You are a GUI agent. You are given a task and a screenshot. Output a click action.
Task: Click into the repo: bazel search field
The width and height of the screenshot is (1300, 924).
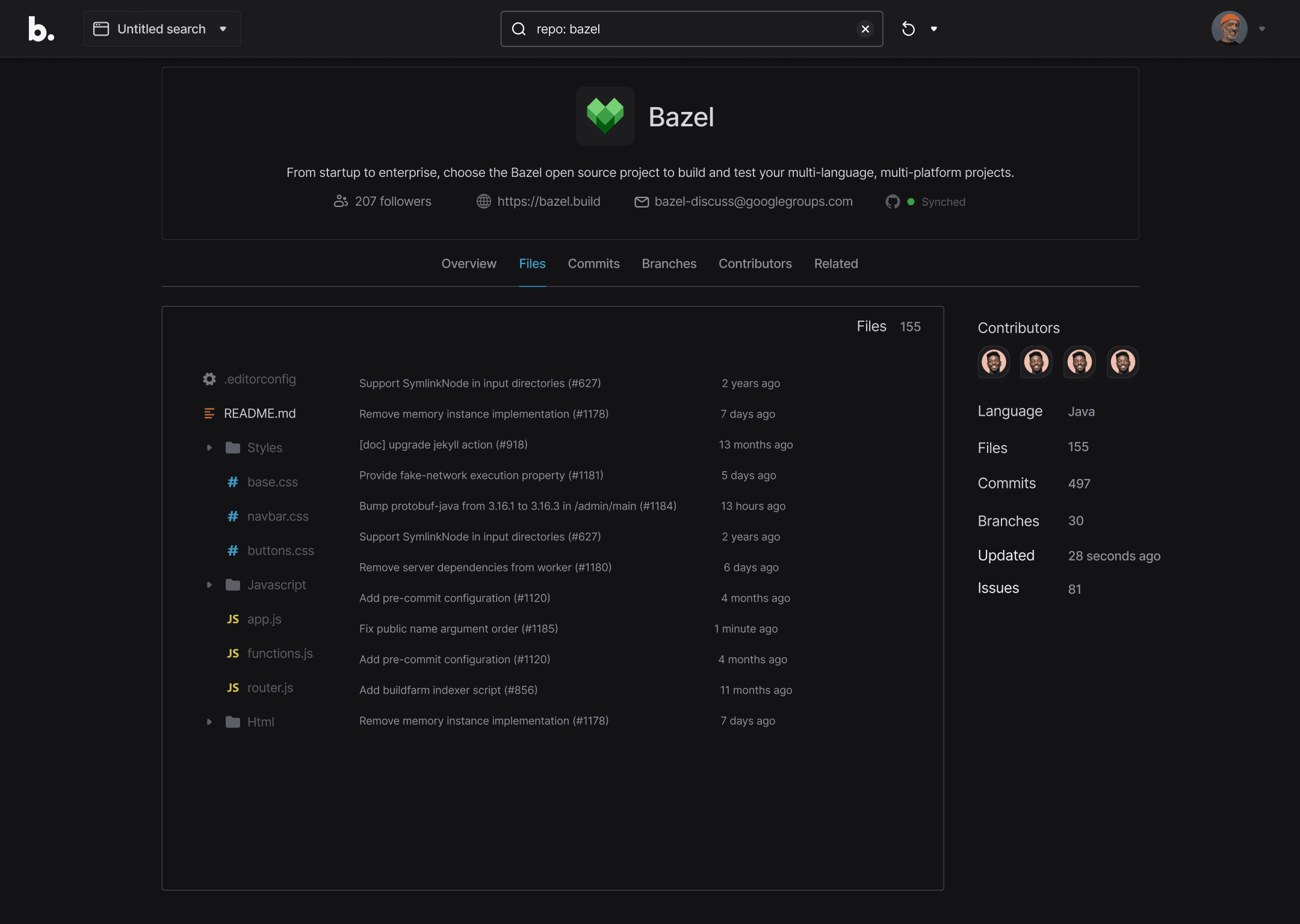click(691, 29)
